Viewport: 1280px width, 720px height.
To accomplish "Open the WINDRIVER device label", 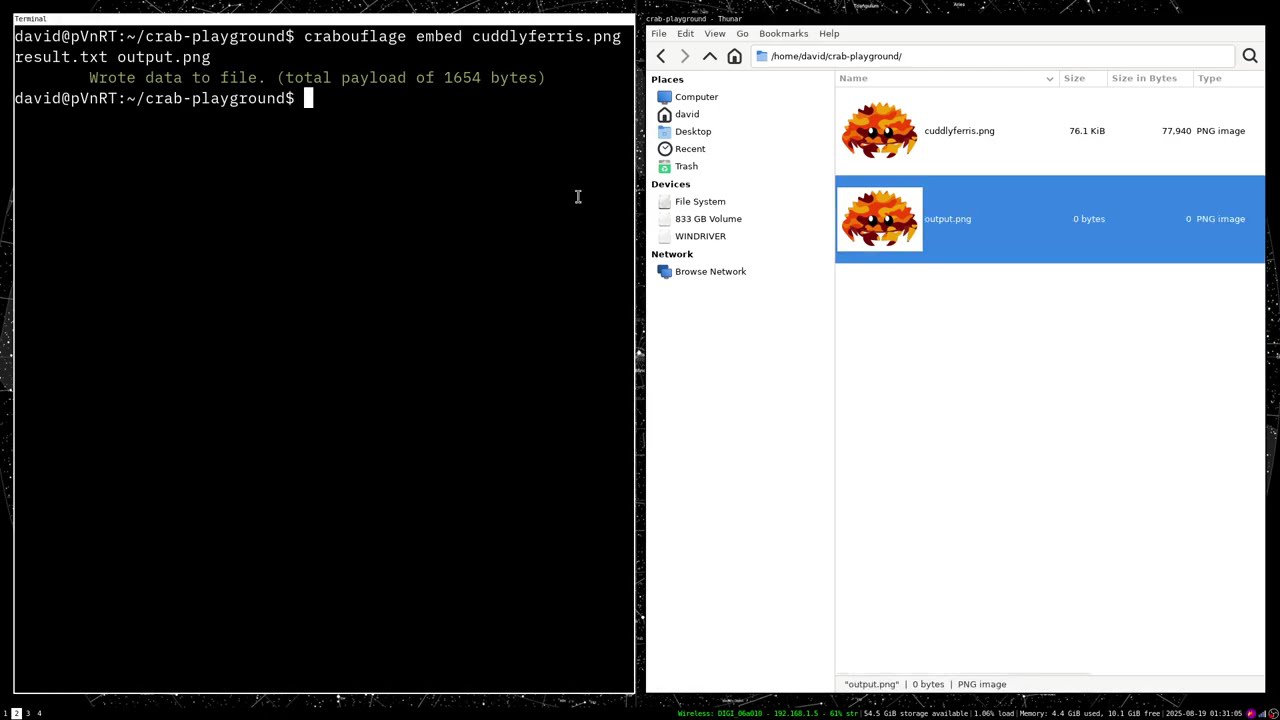I will pyautogui.click(x=700, y=236).
